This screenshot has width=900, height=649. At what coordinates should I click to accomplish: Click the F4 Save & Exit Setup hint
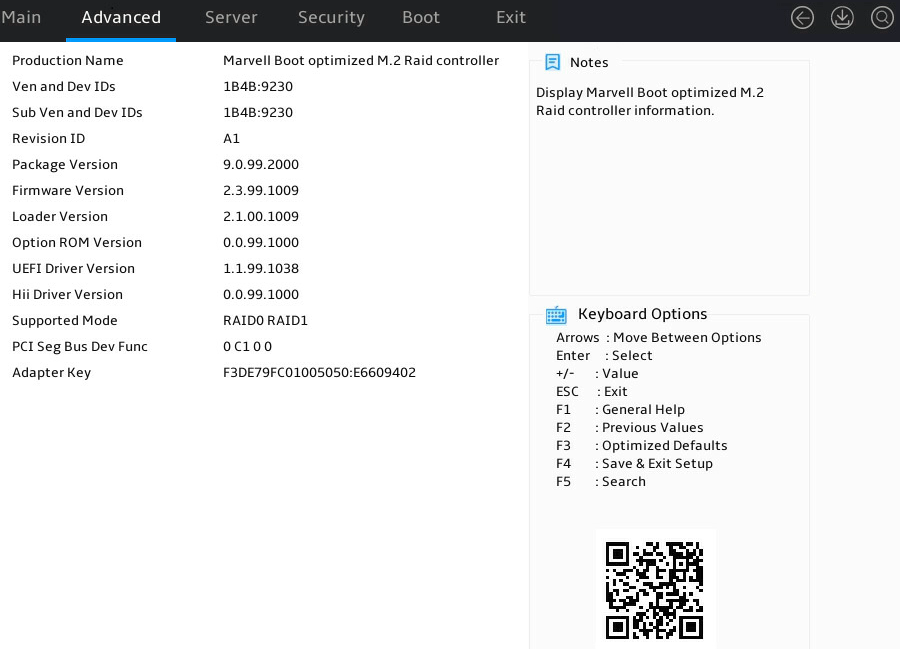pyautogui.click(x=634, y=464)
